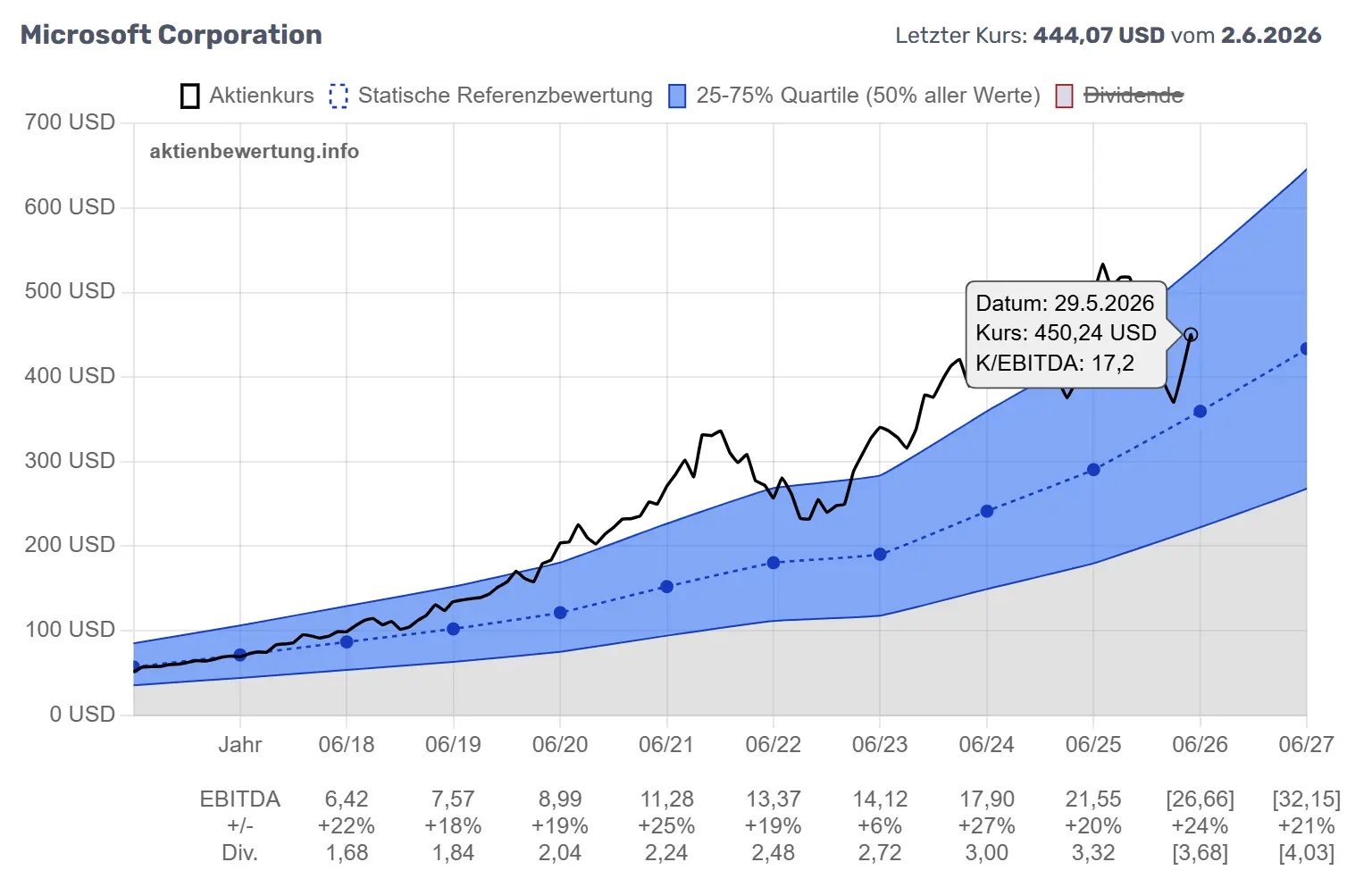Click the EBITDA value 11,28
Viewport: 1372px width, 887px height.
click(666, 799)
